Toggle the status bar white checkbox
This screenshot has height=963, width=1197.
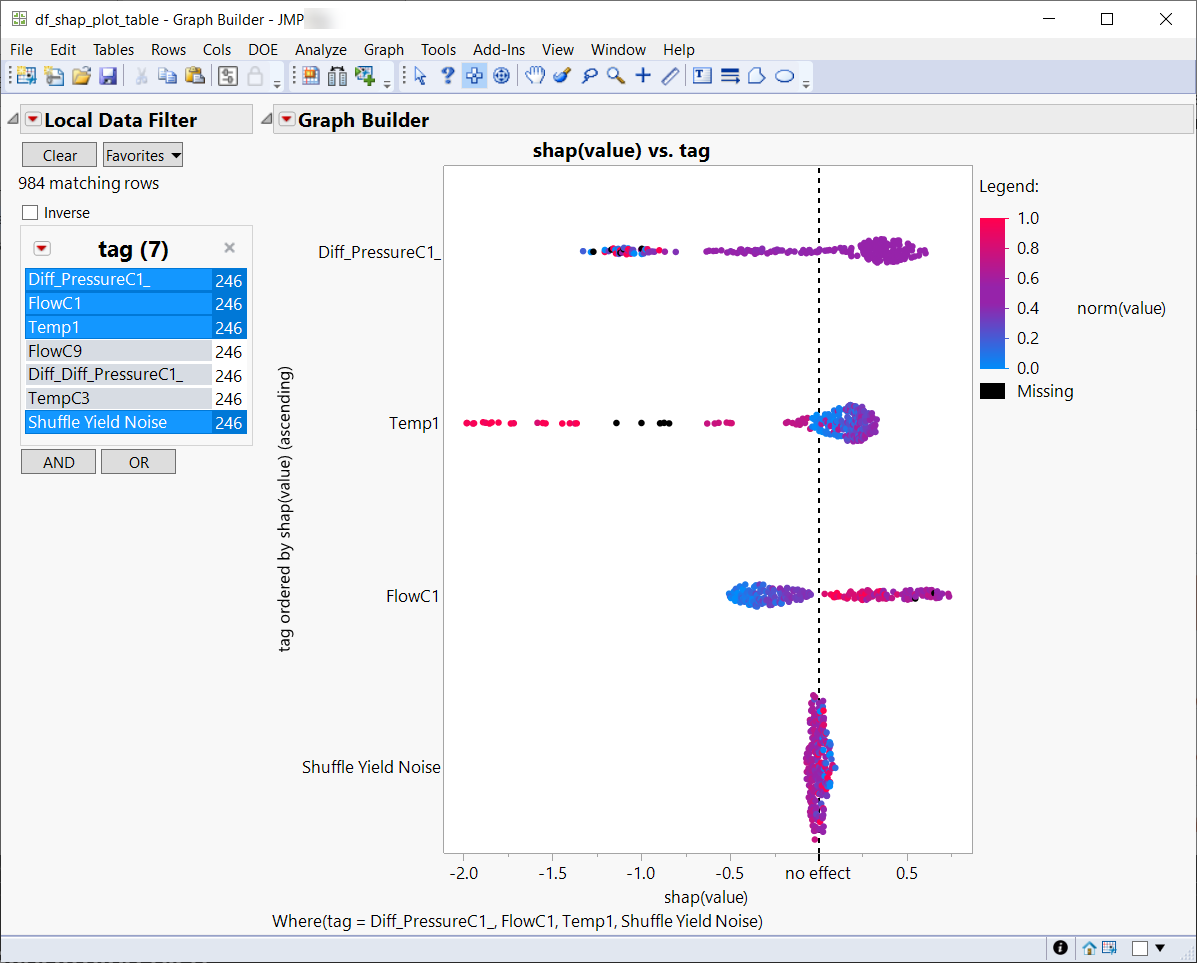[1140, 948]
